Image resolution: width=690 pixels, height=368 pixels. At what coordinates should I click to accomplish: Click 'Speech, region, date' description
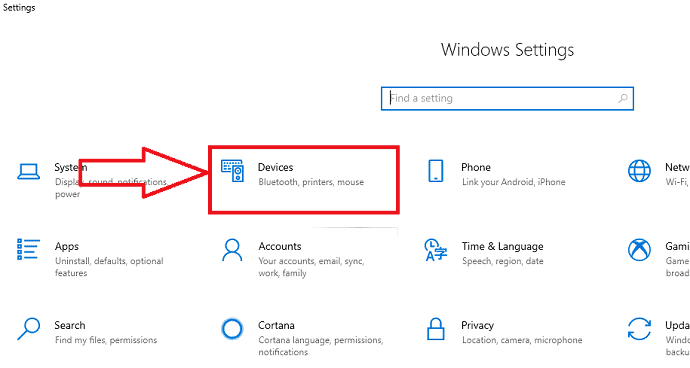503,261
